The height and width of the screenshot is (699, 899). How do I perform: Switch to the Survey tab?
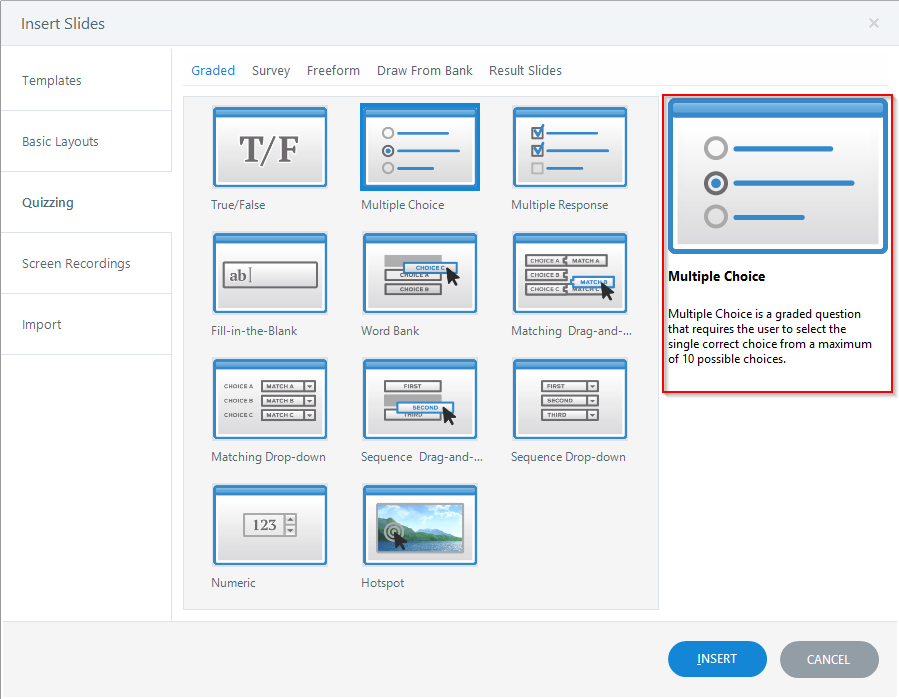pyautogui.click(x=271, y=70)
